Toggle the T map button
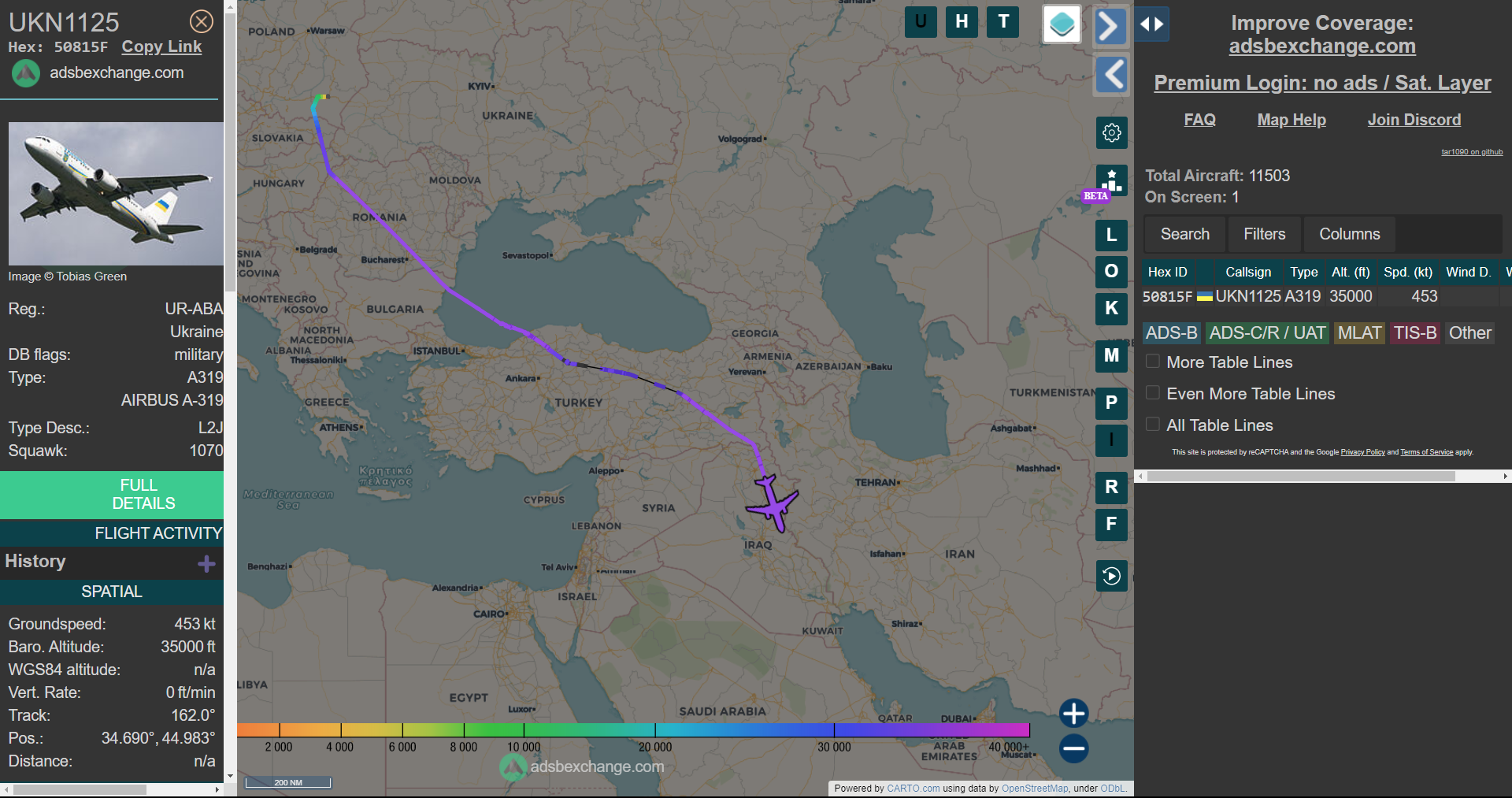Screen dimensions: 1512x798 pyautogui.click(x=1003, y=22)
